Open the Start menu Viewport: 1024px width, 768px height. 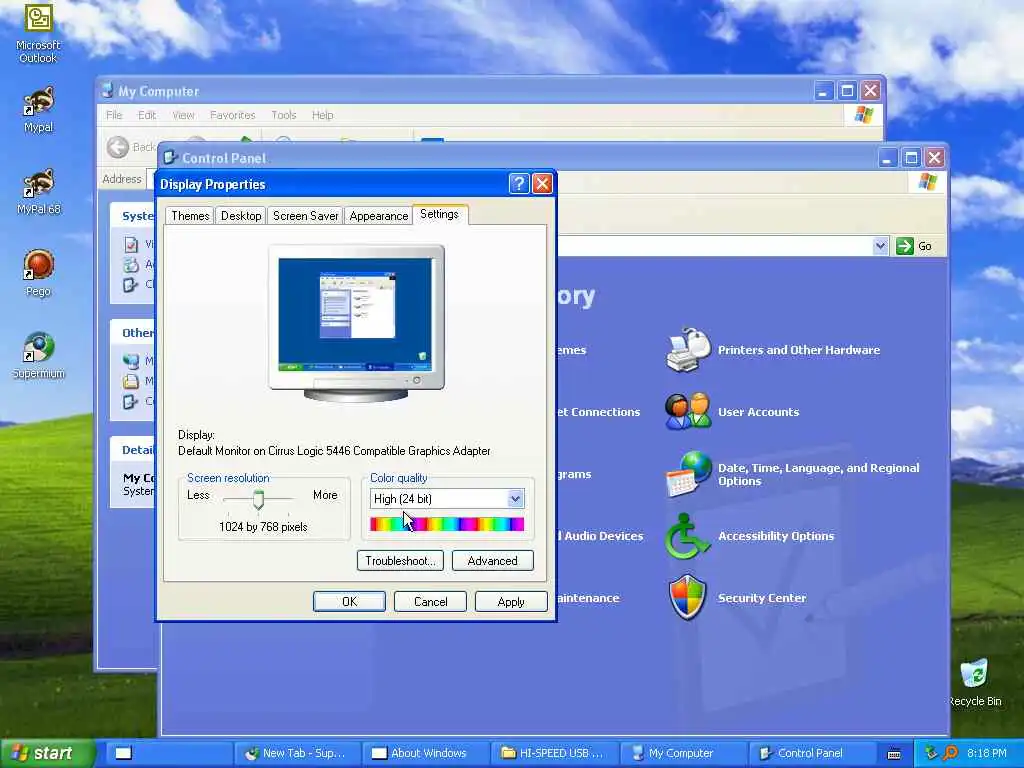[47, 753]
